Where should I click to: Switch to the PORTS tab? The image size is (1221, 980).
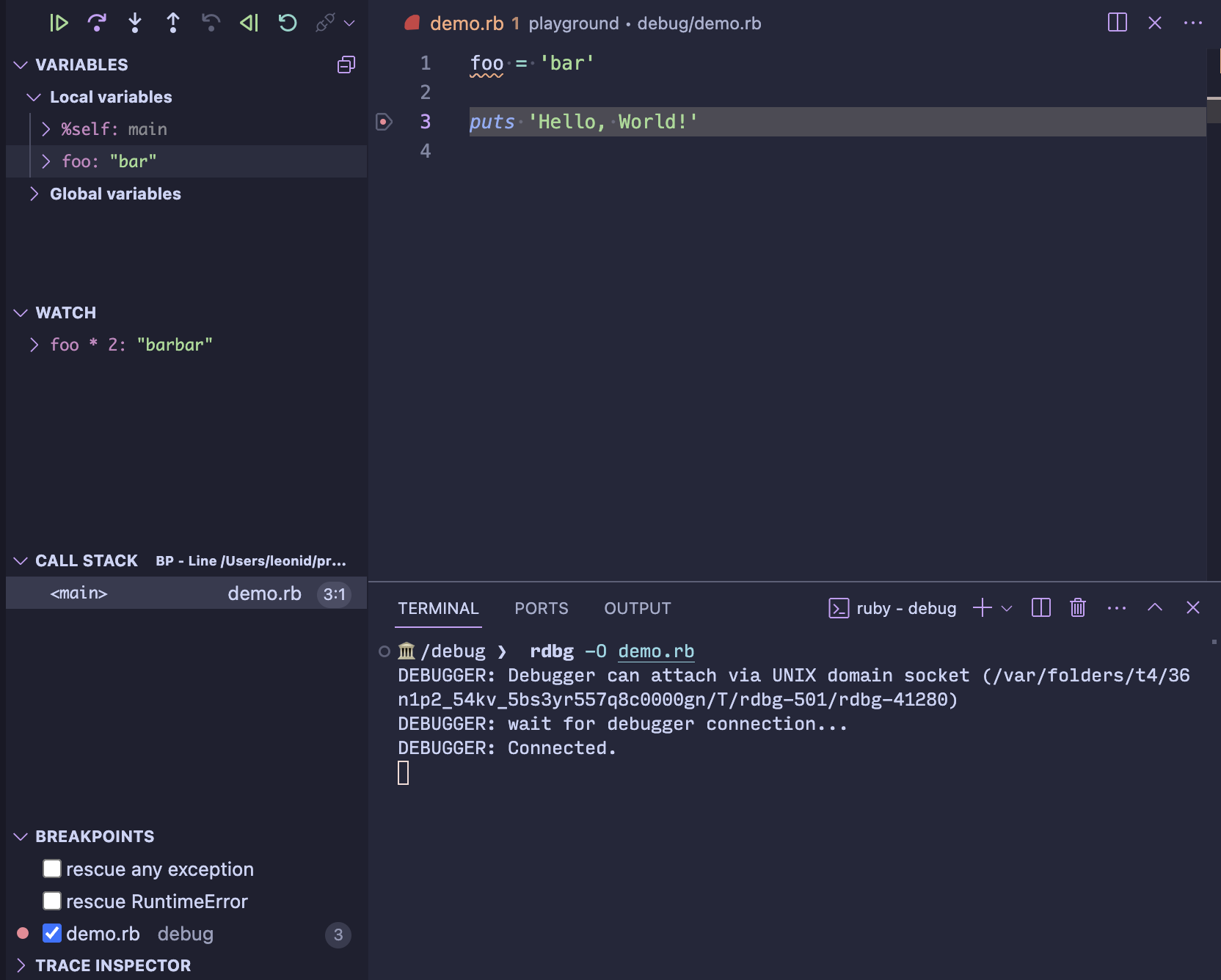542,608
